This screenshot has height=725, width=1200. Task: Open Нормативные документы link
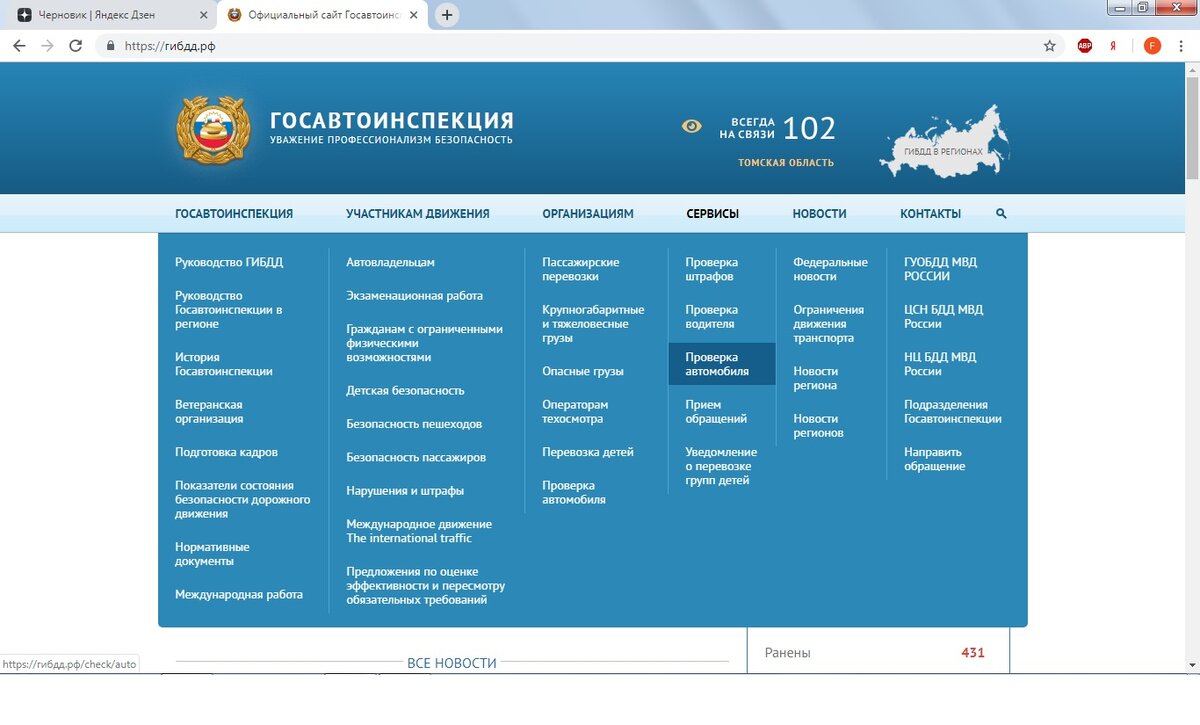tap(212, 554)
